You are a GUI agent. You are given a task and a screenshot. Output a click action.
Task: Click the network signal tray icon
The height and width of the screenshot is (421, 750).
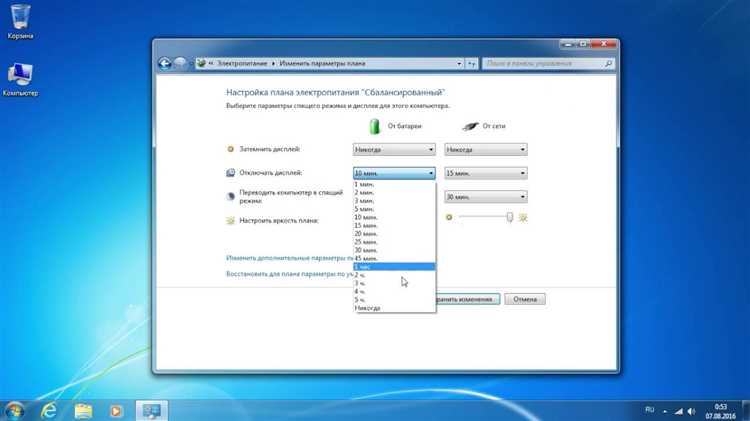679,411
